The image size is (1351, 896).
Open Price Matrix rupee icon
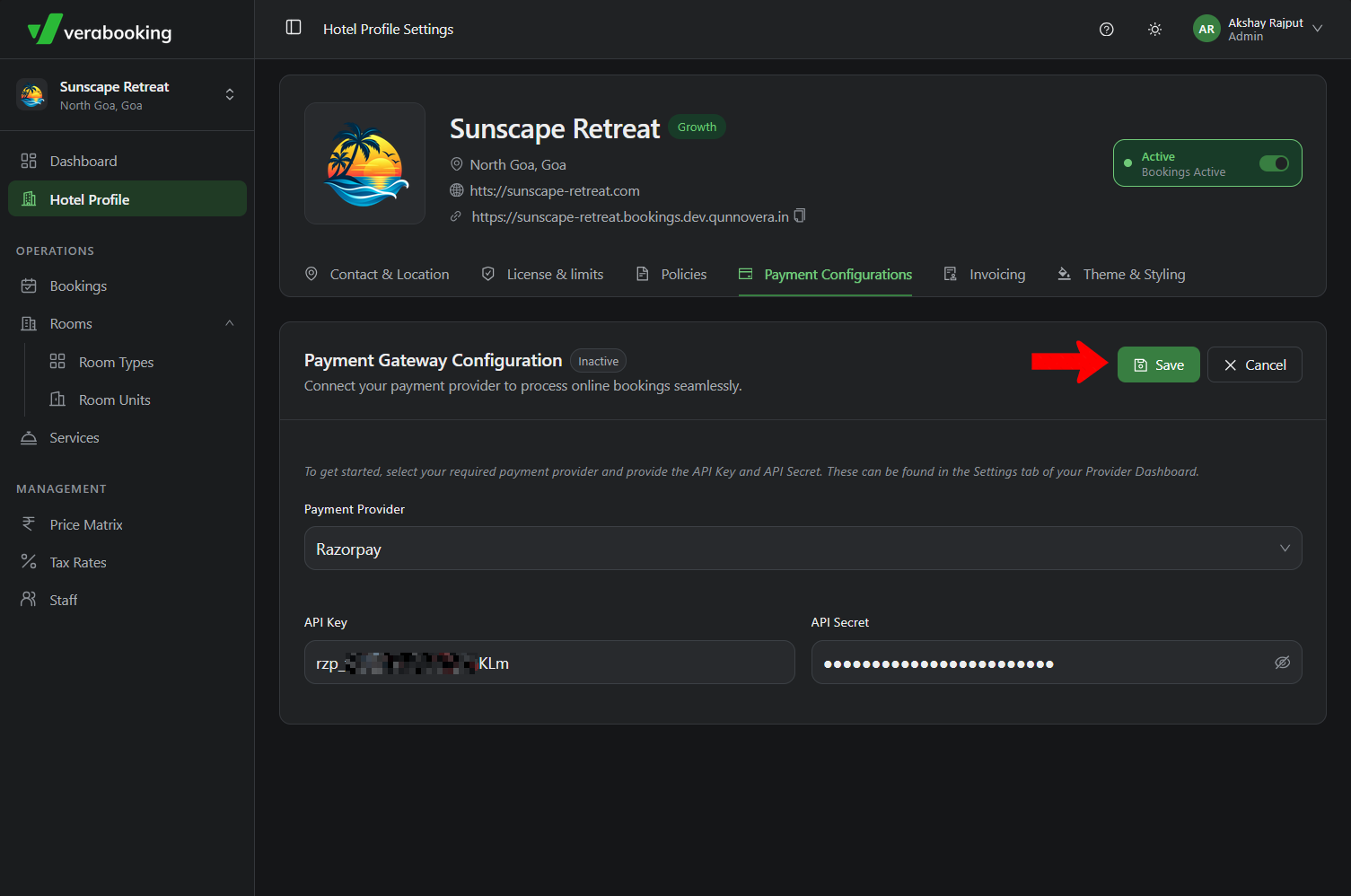[x=29, y=524]
